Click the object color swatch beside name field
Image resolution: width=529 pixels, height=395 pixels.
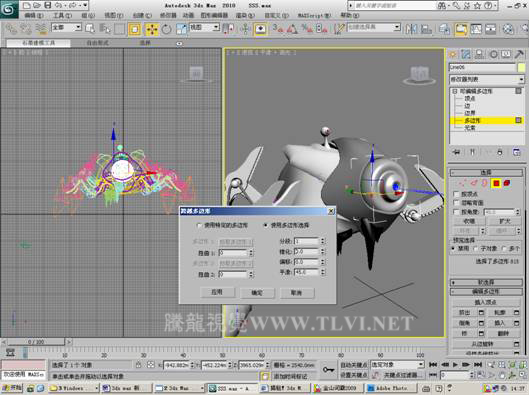tap(522, 67)
